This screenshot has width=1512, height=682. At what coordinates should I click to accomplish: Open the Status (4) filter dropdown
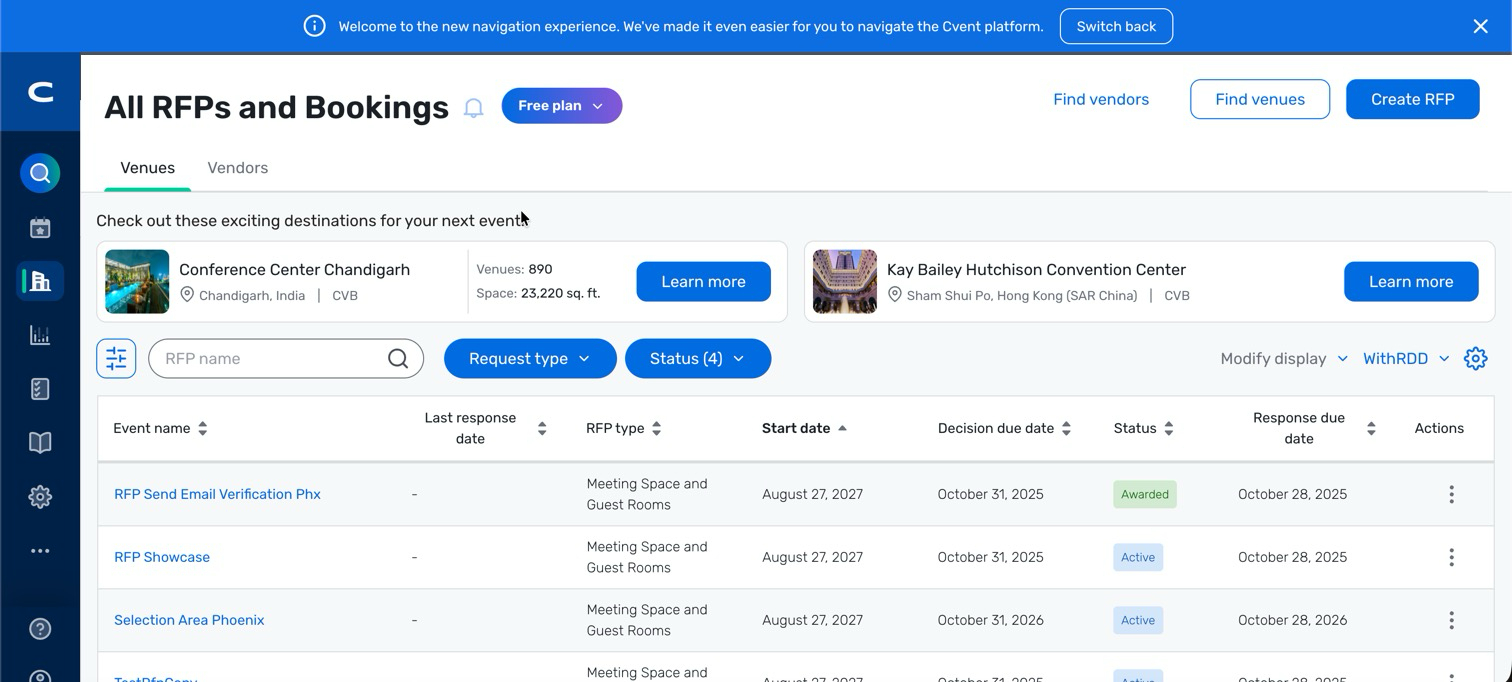[x=697, y=358]
